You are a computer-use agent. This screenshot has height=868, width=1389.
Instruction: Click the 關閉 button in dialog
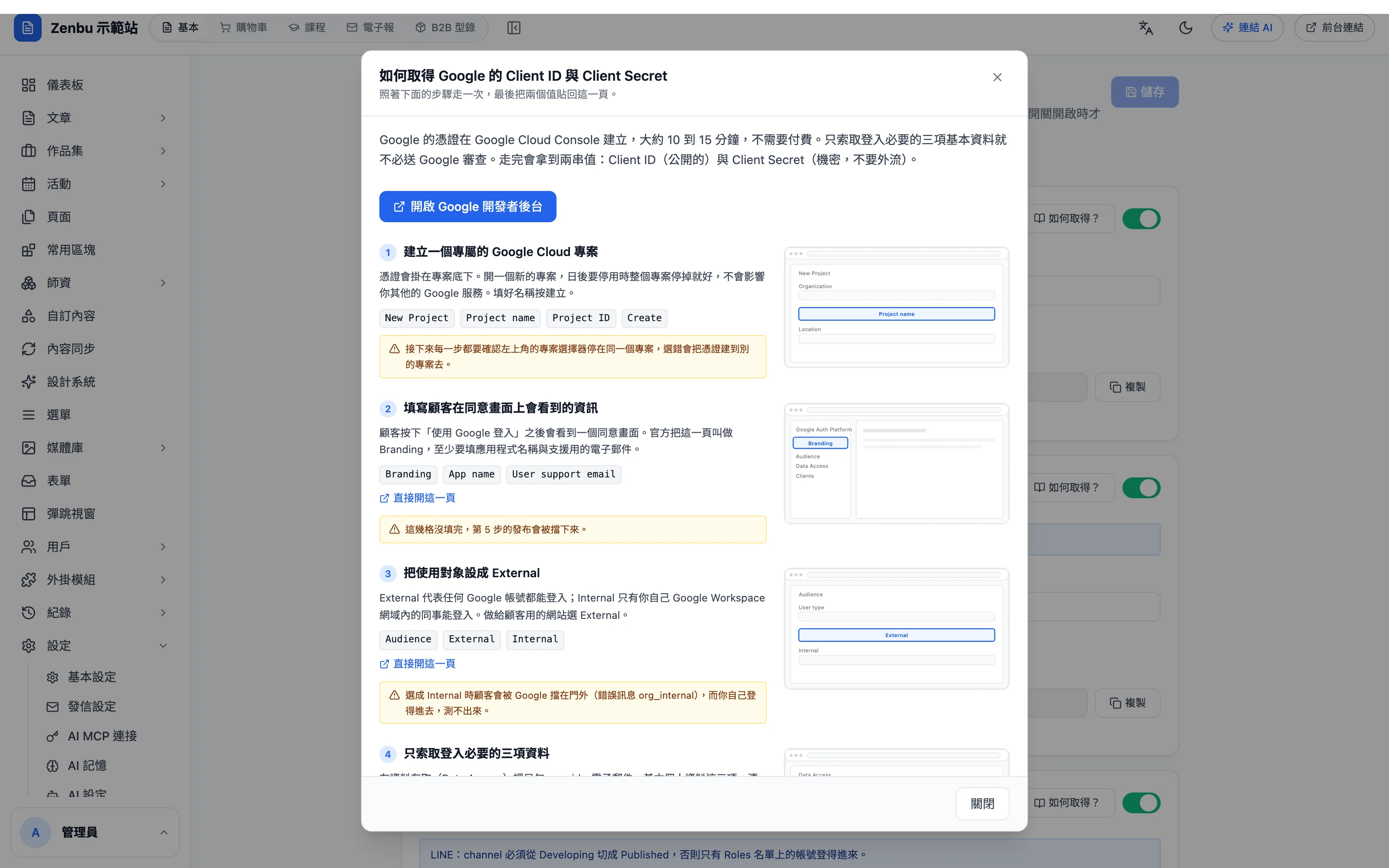point(982,804)
